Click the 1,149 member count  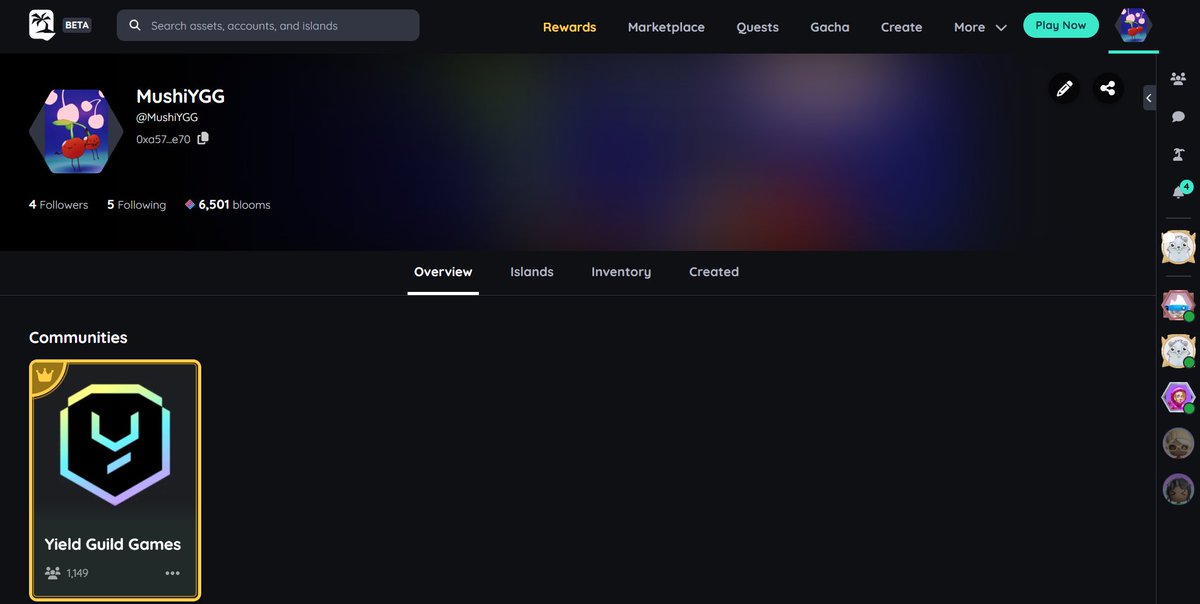[78, 573]
